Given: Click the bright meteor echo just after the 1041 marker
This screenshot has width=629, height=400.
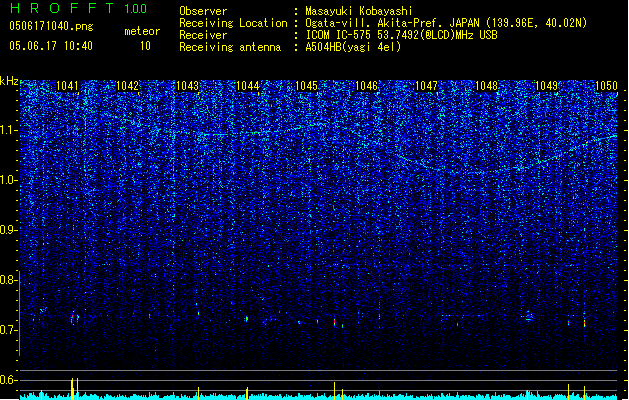Looking at the screenshot, I should click(x=73, y=318).
